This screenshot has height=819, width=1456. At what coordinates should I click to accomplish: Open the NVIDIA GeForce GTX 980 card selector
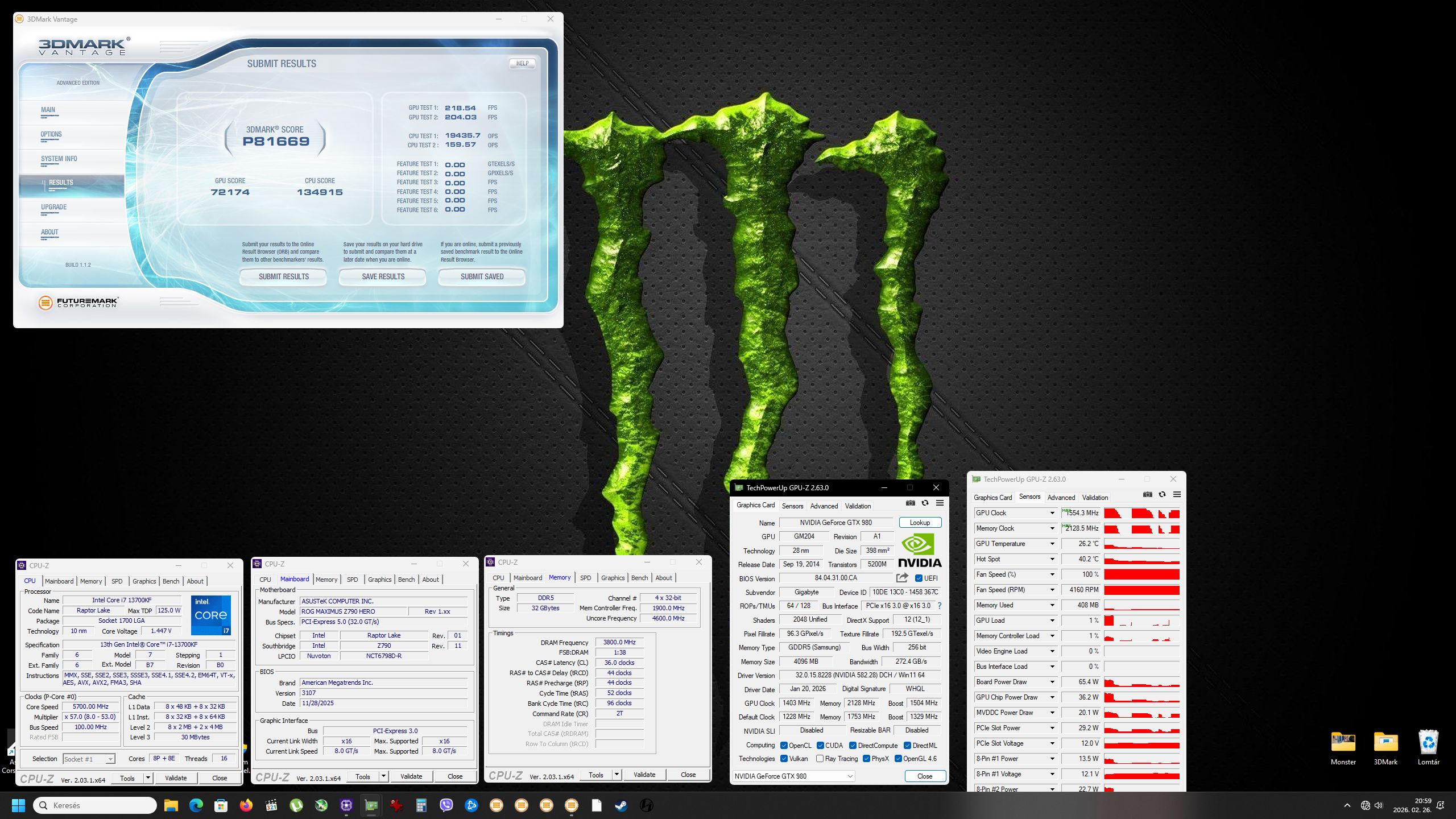[793, 776]
